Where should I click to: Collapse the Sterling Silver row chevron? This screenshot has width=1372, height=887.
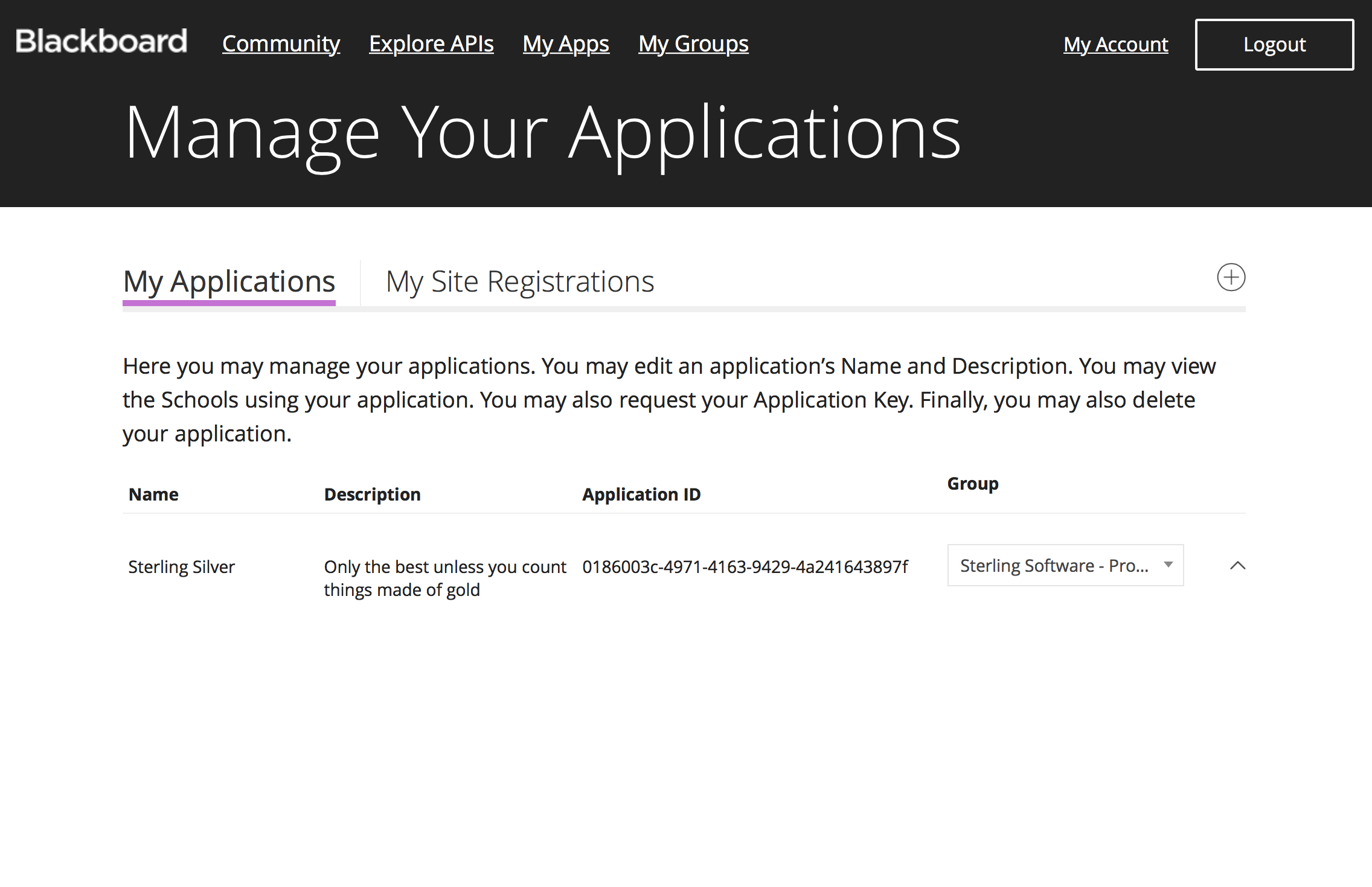(1237, 566)
